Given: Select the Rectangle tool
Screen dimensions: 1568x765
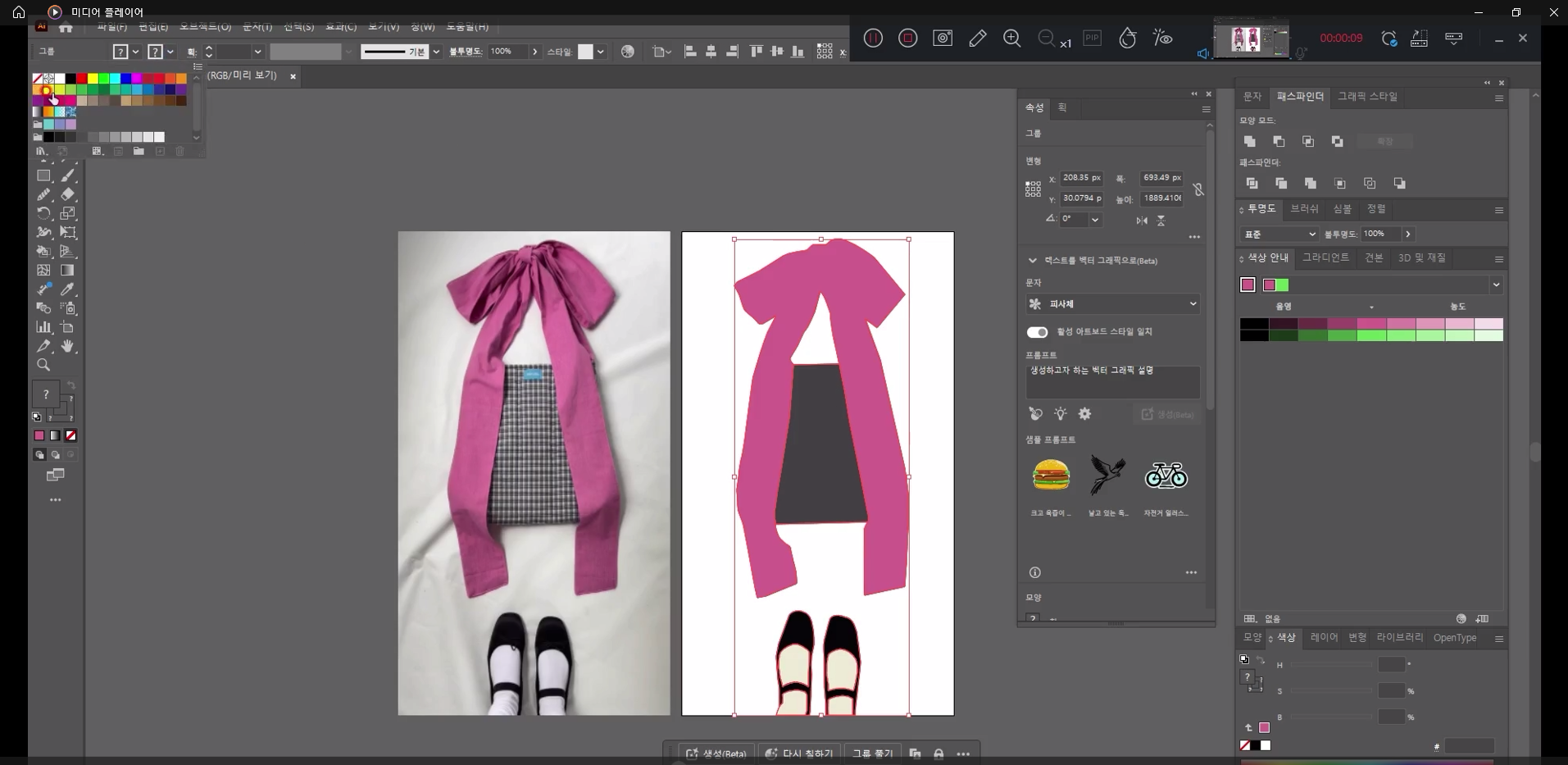Looking at the screenshot, I should click(43, 175).
